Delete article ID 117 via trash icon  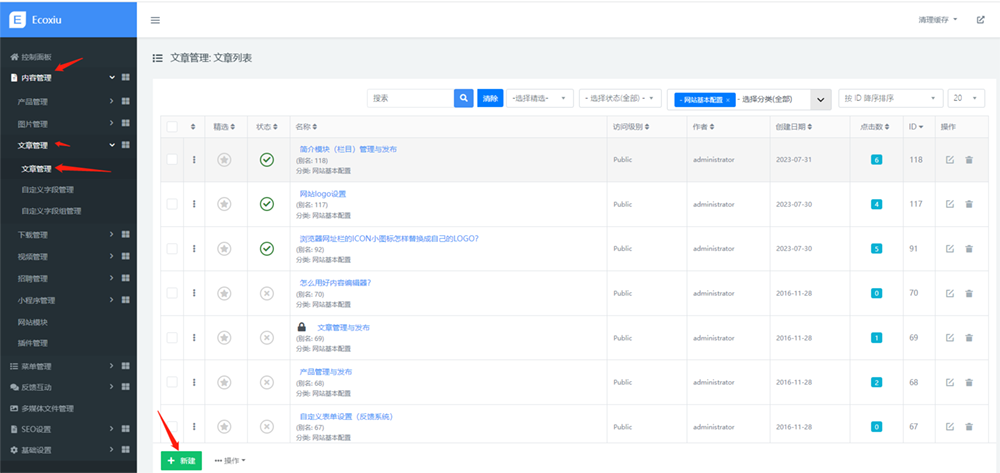coord(969,204)
